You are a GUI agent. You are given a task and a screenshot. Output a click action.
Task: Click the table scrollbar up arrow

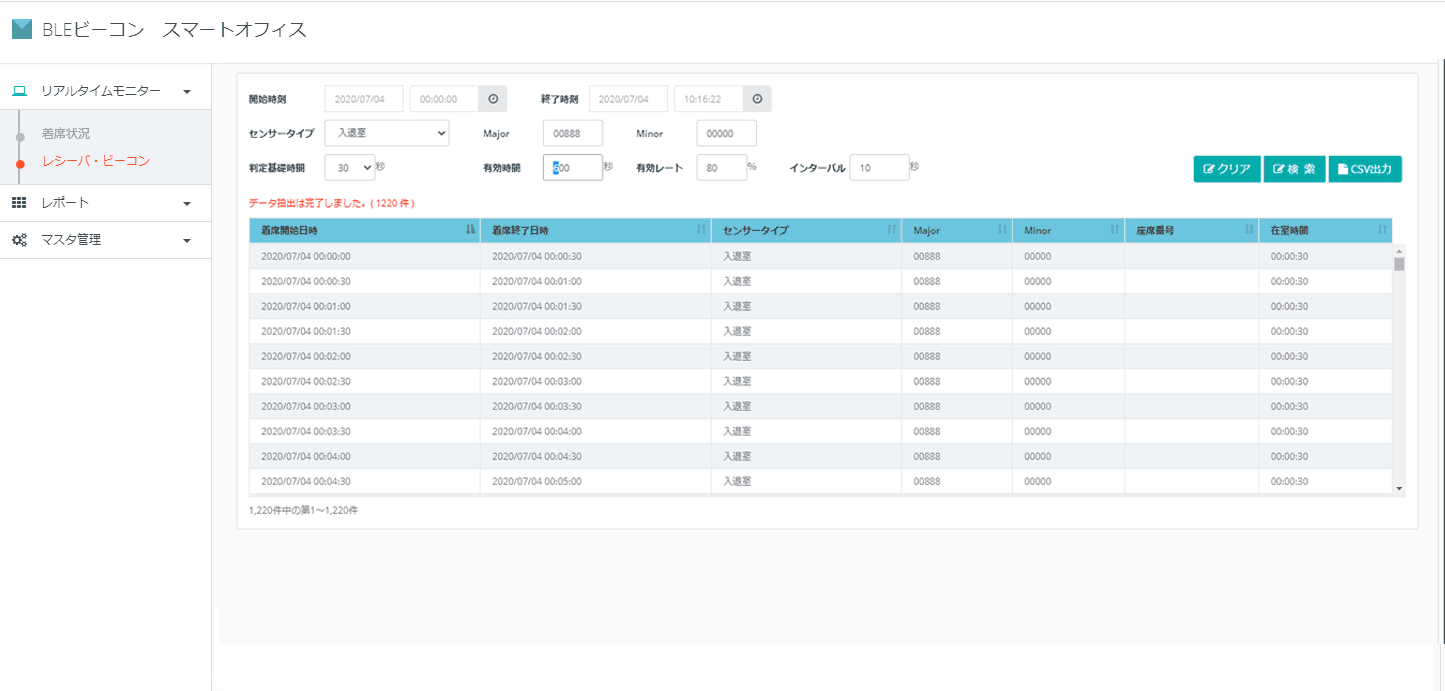tap(1399, 250)
